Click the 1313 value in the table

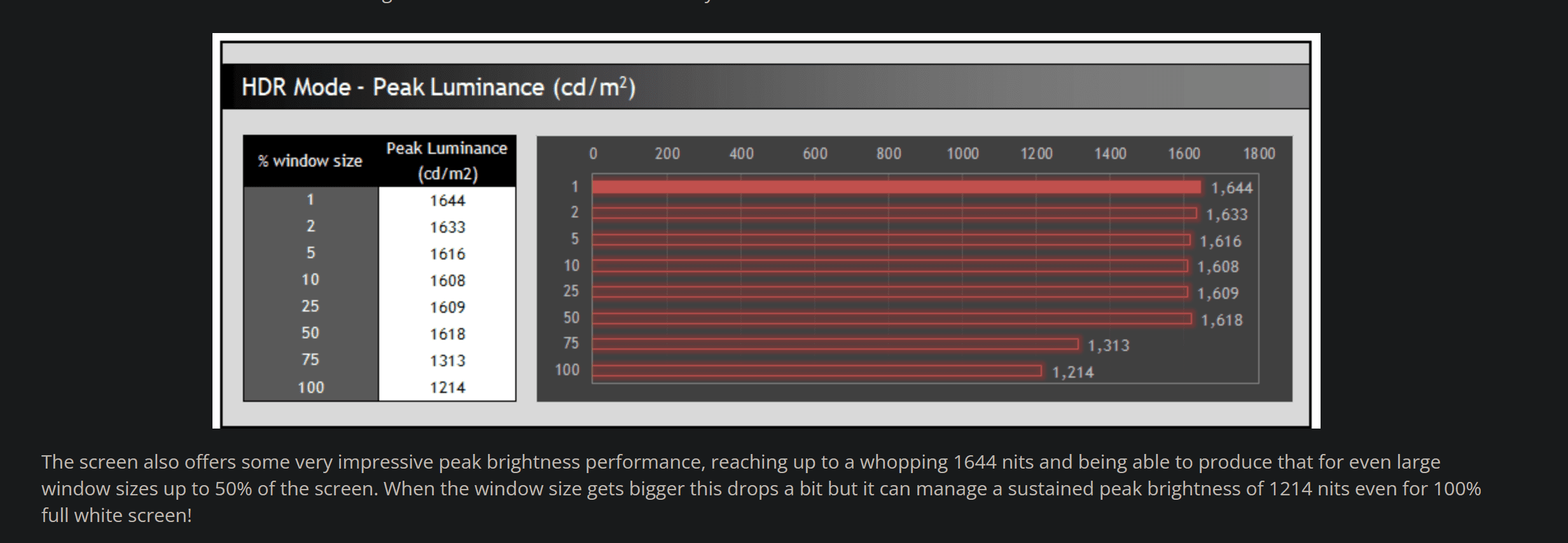(447, 361)
